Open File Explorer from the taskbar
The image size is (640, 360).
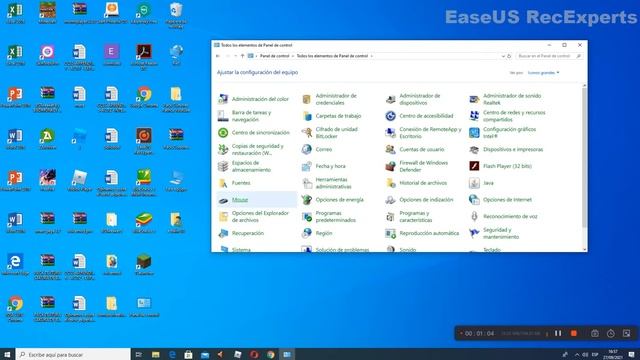(156, 355)
